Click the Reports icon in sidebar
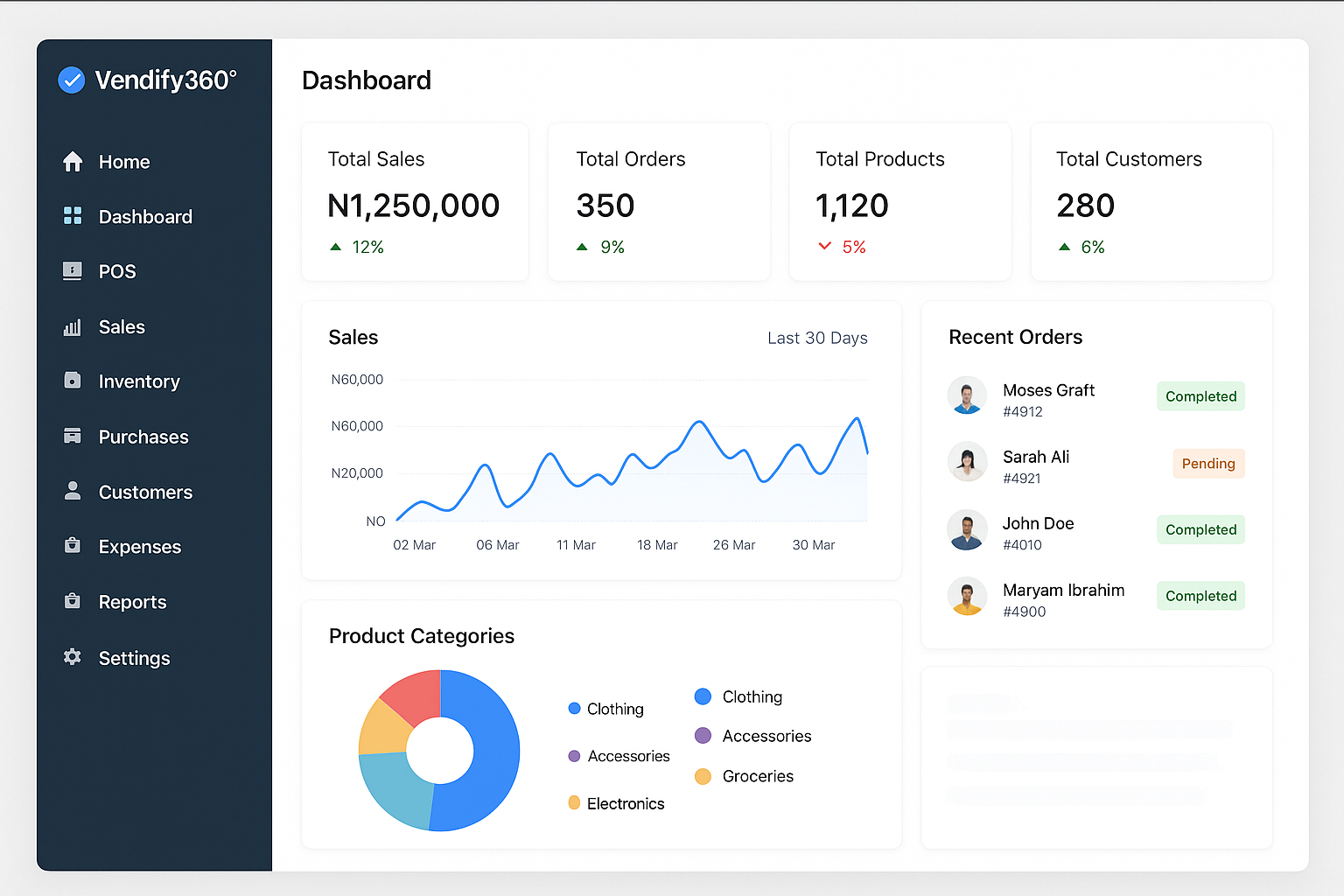The width and height of the screenshot is (1344, 896). [72, 602]
